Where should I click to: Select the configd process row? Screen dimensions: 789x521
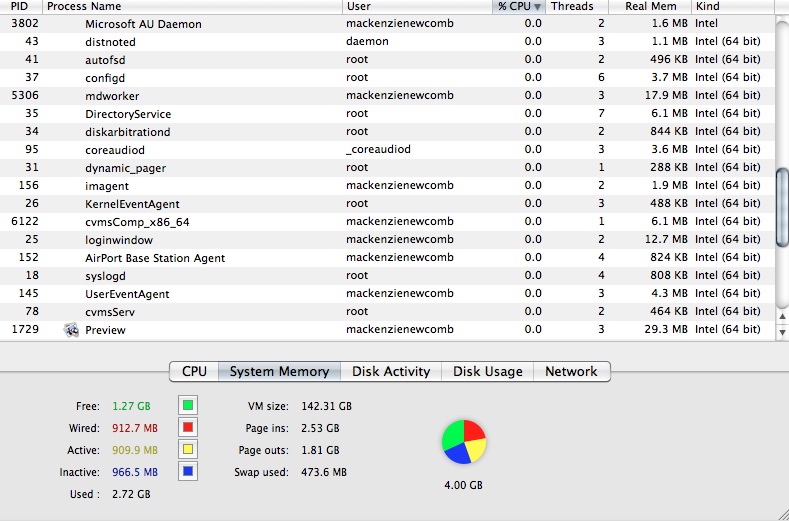click(x=387, y=78)
